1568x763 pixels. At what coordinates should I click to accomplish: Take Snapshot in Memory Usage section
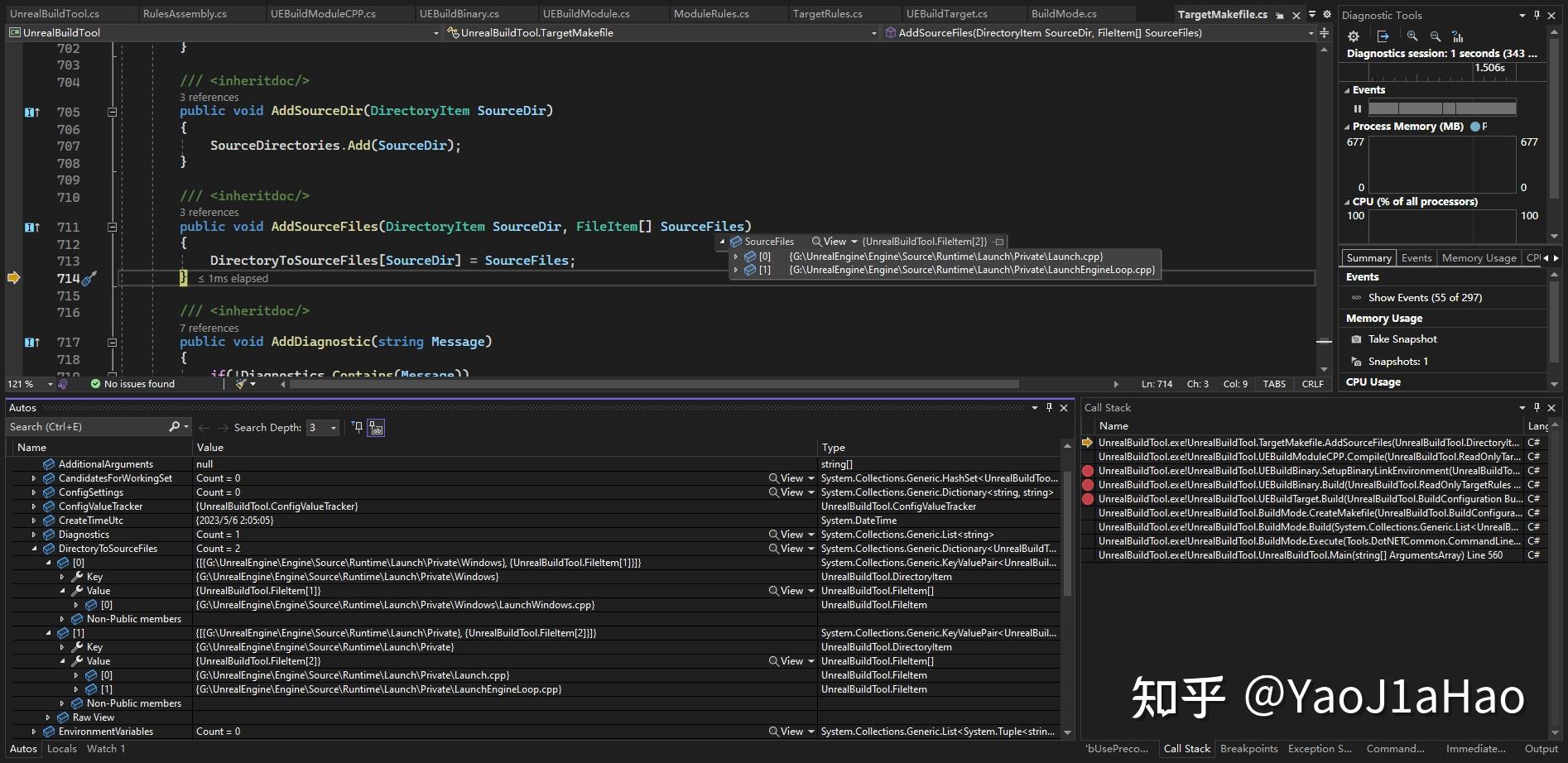(1402, 338)
